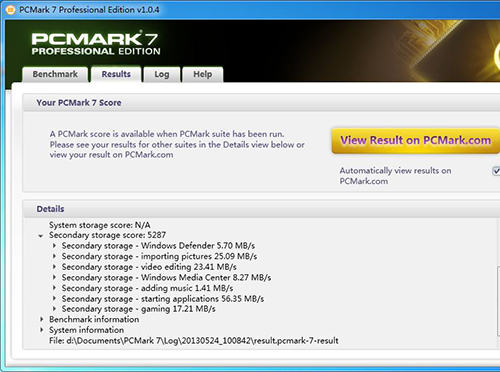Image resolution: width=500 pixels, height=372 pixels.
Task: Select the System storage score: N/A row
Action: [x=100, y=225]
